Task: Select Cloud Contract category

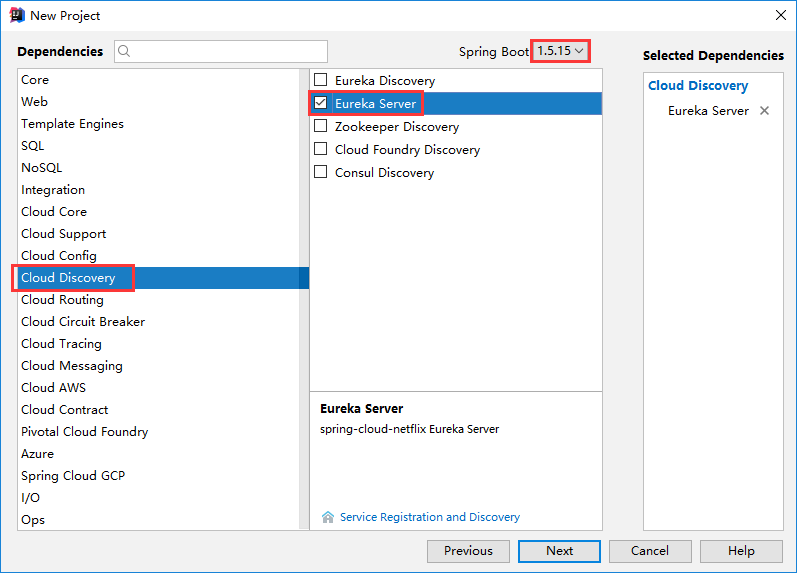Action: point(159,410)
